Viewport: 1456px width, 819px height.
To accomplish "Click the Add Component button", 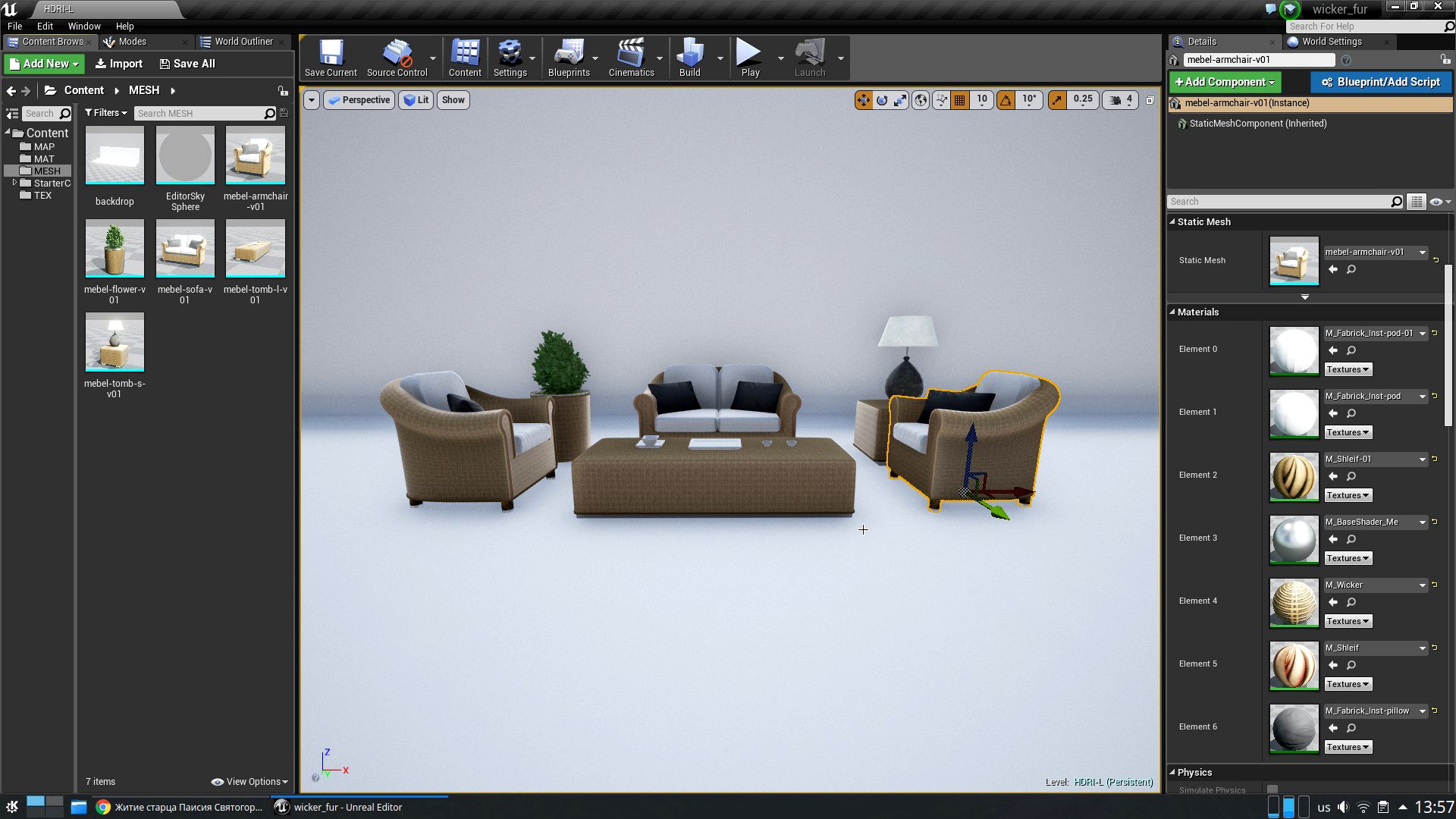I will pos(1224,82).
